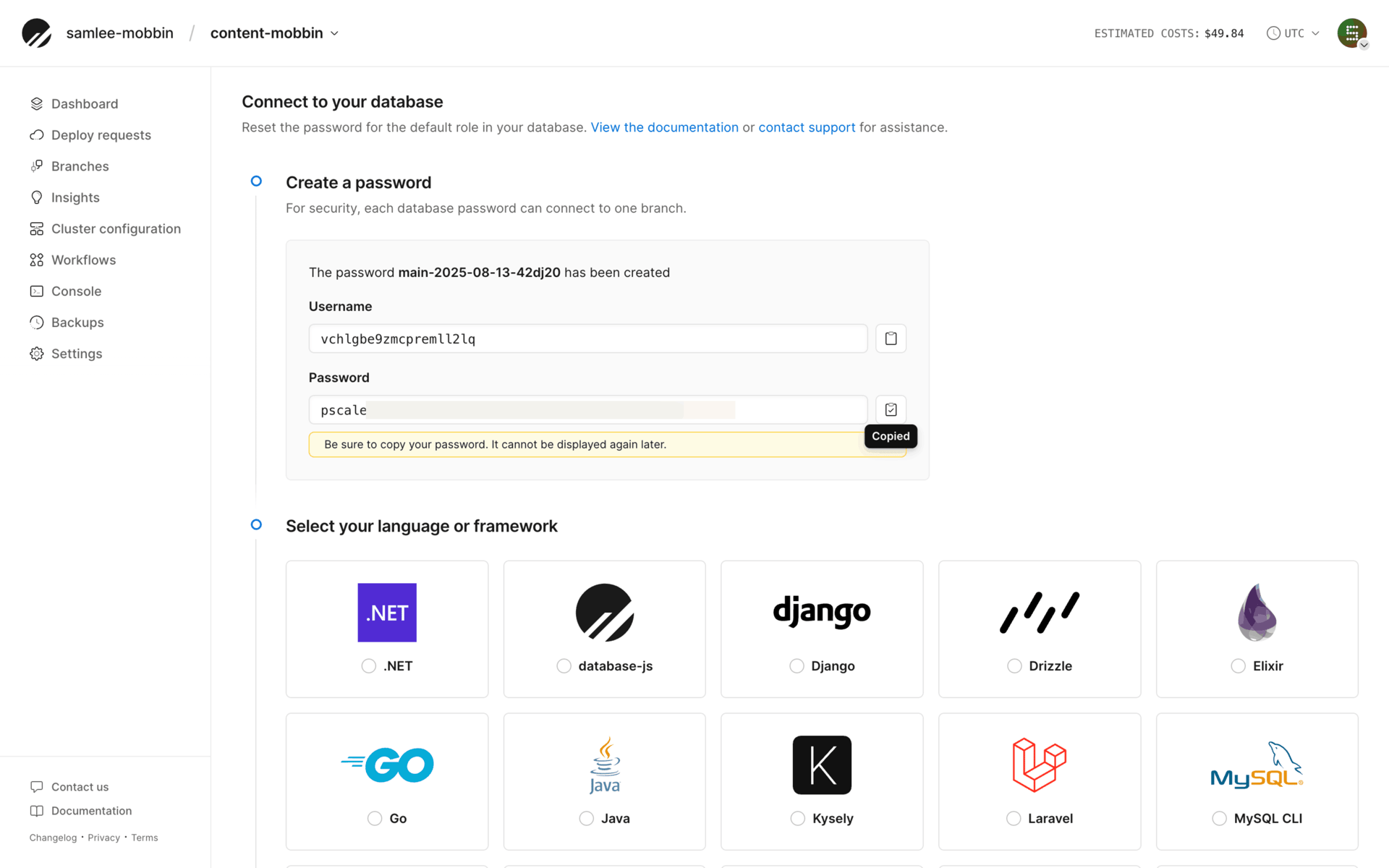Click the password name main-2025-08-13-42dj20
This screenshot has width=1389, height=868.
[479, 273]
